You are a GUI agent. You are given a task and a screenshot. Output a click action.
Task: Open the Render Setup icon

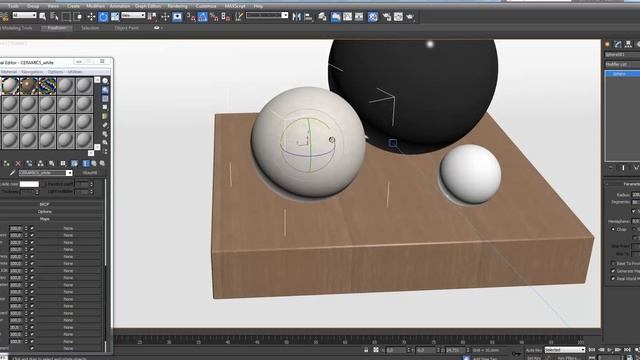pyautogui.click(x=387, y=17)
